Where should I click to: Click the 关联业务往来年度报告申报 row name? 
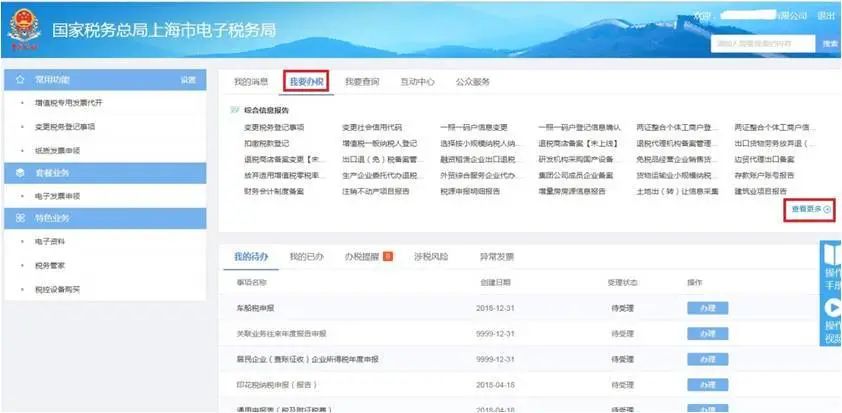point(281,334)
